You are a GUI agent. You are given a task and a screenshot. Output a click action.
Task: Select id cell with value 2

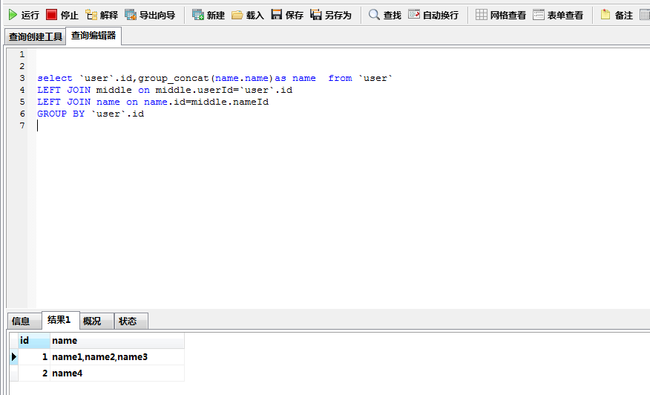click(34, 373)
